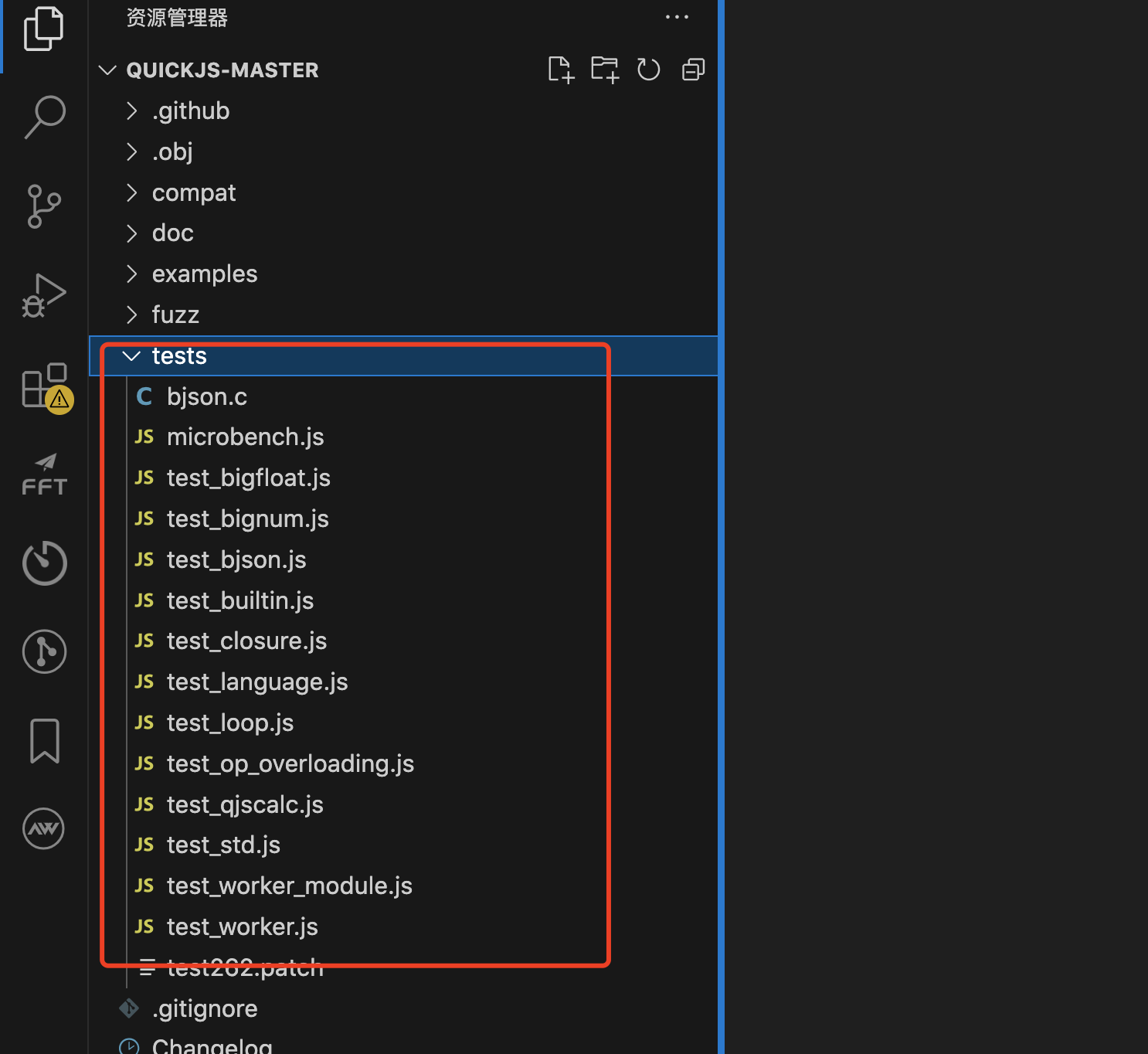The width and height of the screenshot is (1148, 1054).
Task: Select the Explorer files icon
Action: point(44,29)
